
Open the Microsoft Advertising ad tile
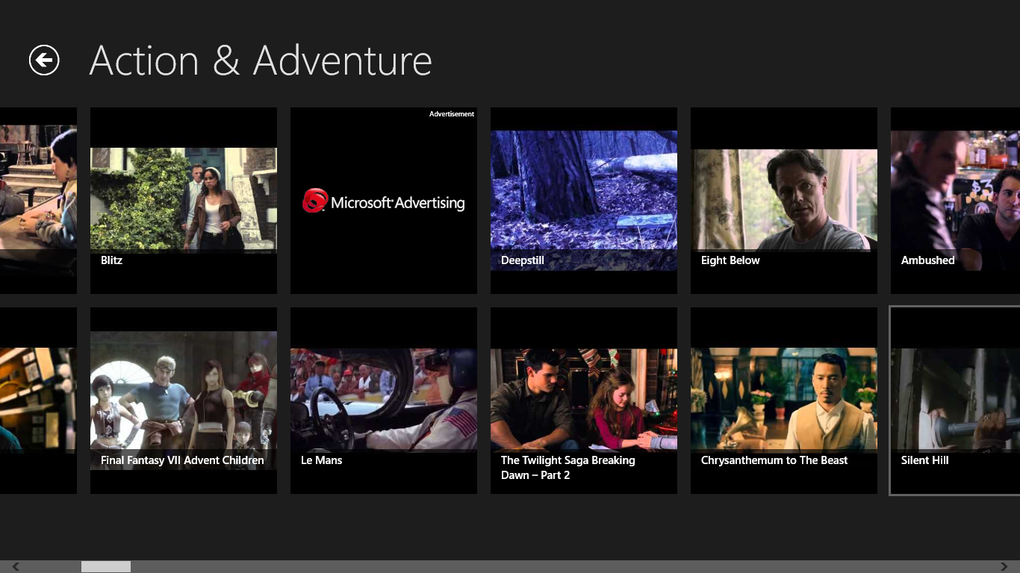[384, 200]
